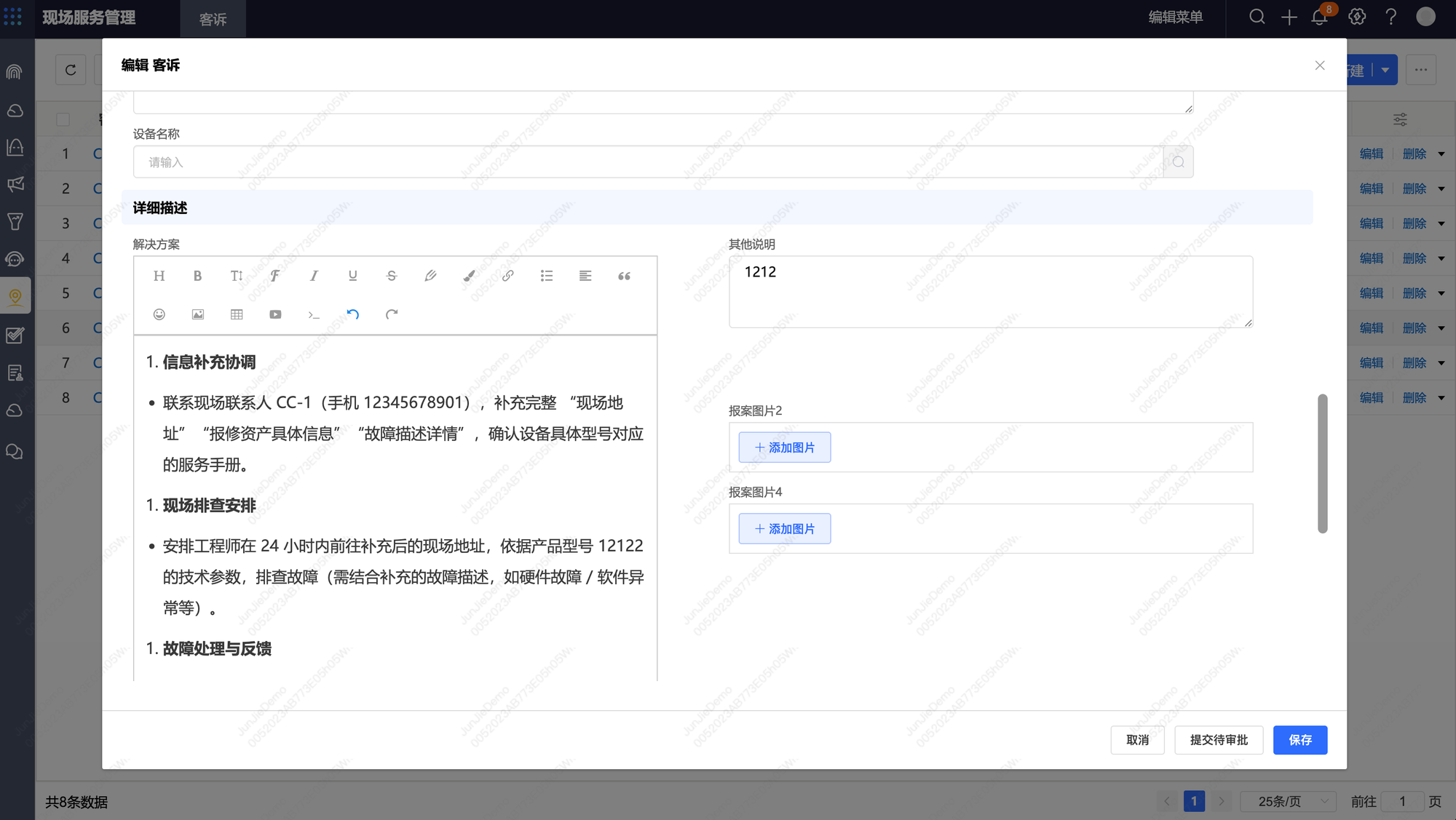Open the 编辑菜单 menu item
Screen dimensions: 1456x820
[1175, 17]
